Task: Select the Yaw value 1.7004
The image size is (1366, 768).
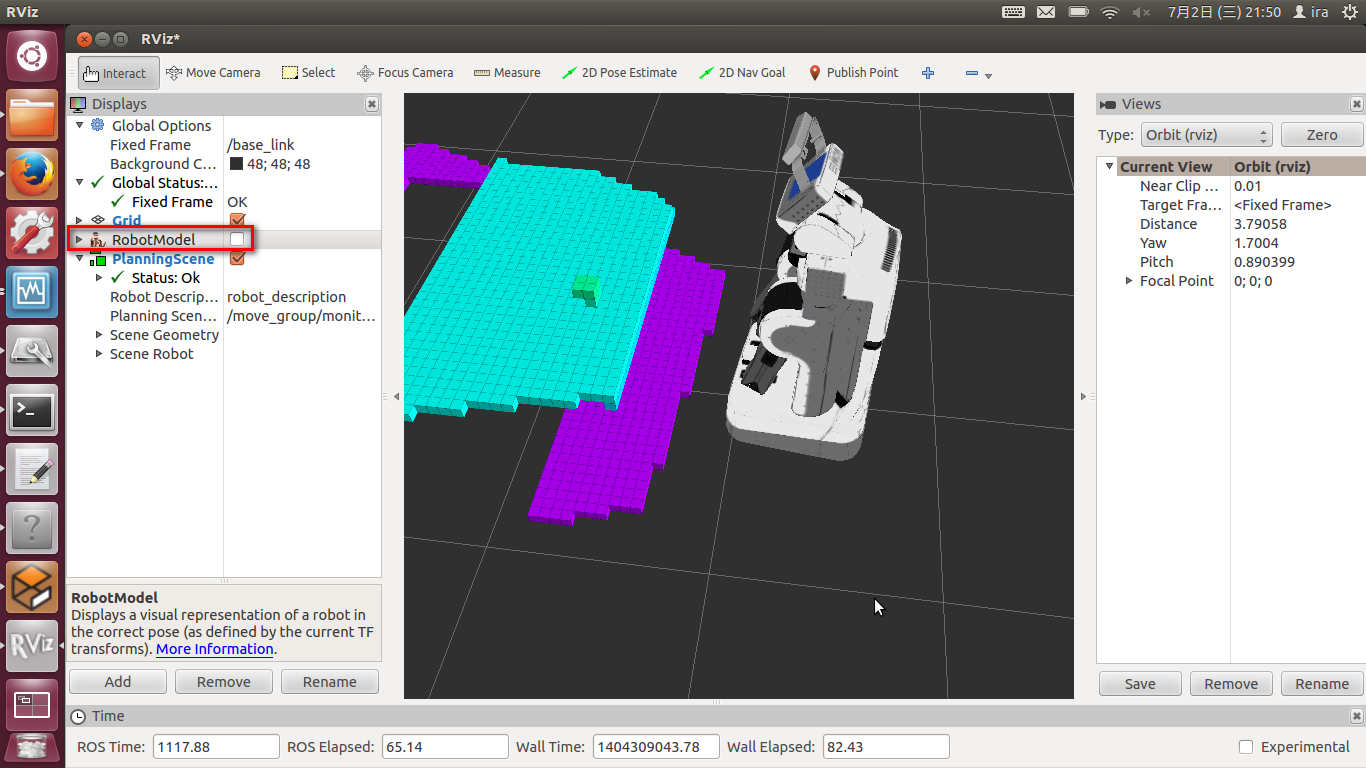Action: point(1256,243)
